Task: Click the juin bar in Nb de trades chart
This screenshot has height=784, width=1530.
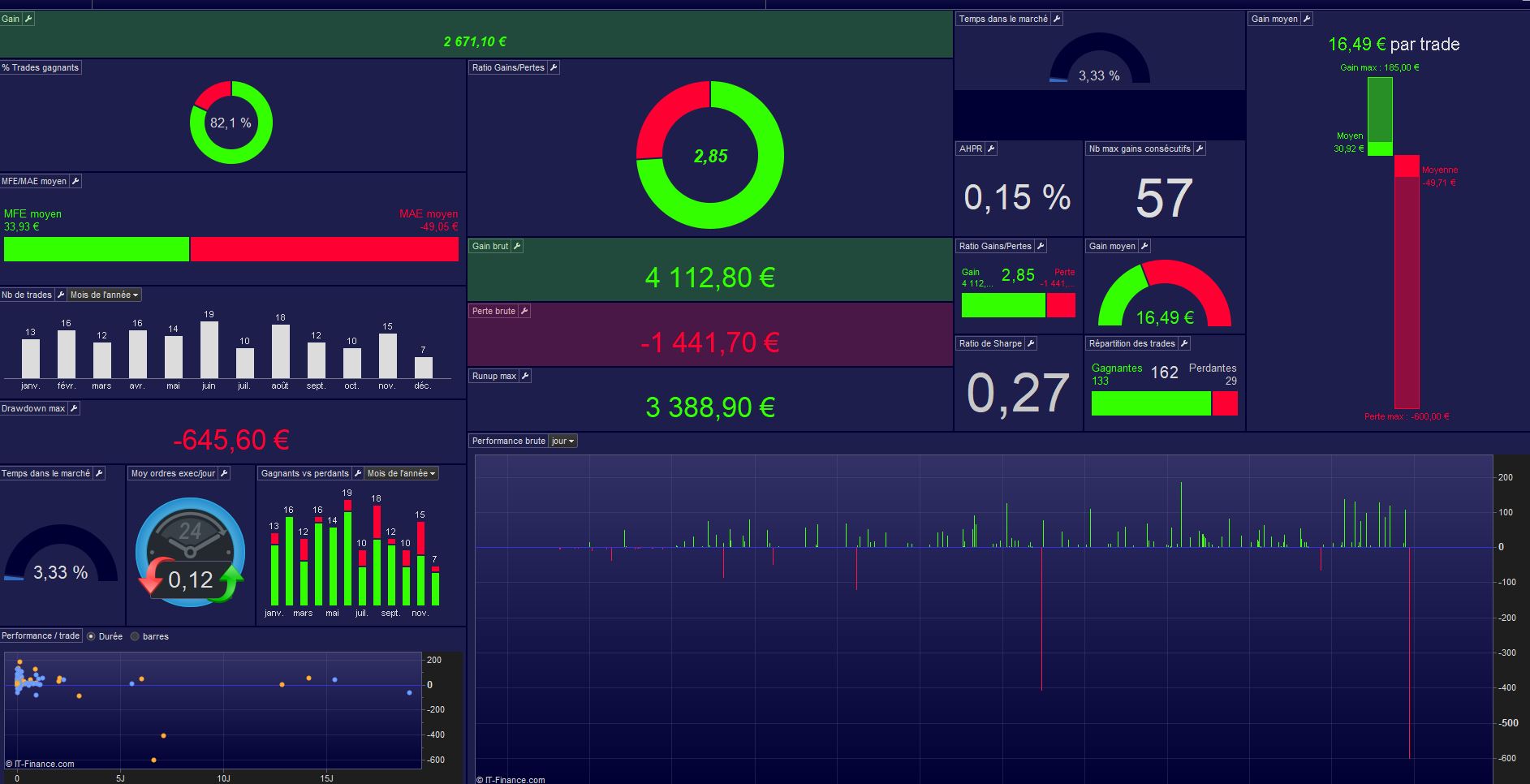Action: pos(209,350)
